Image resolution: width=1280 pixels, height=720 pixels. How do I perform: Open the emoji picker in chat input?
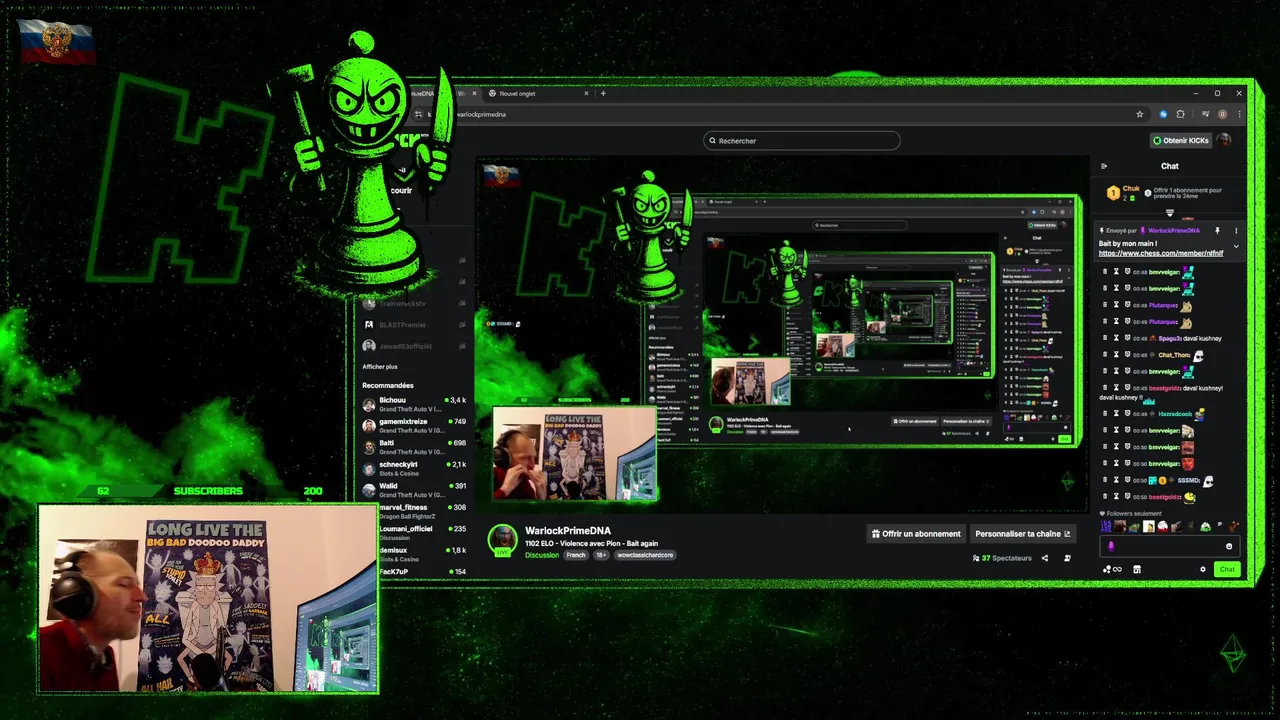pyautogui.click(x=1229, y=546)
